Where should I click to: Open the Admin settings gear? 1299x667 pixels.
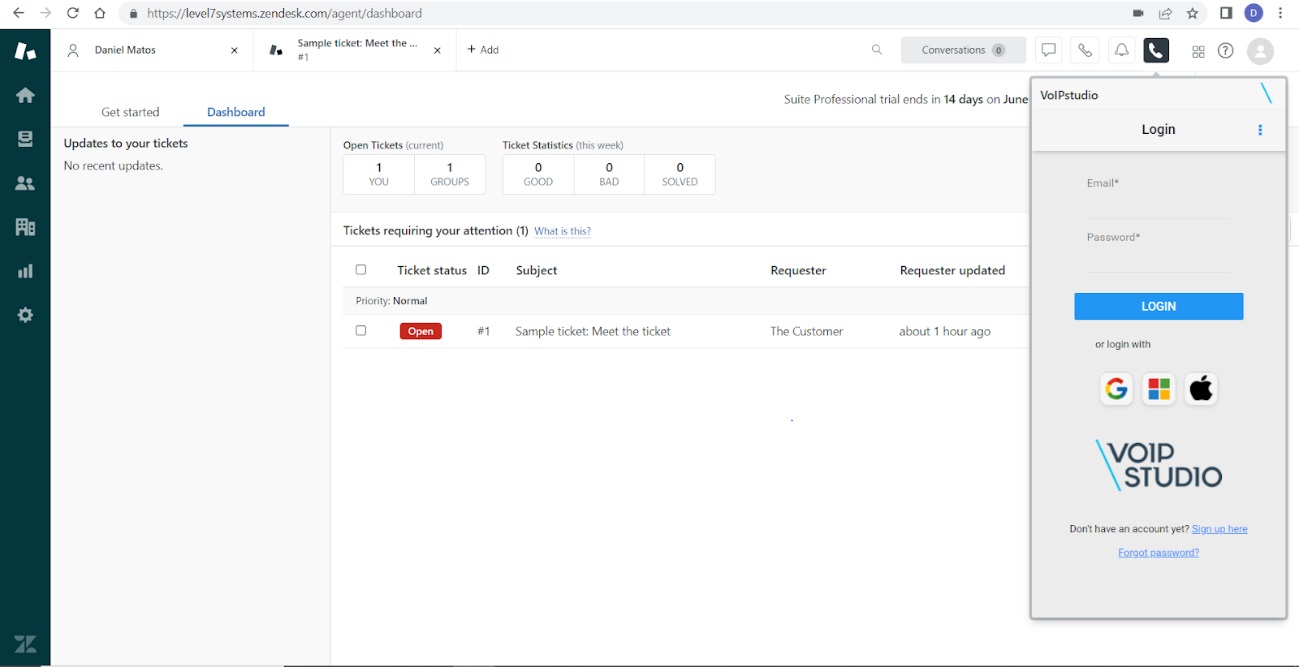[26, 314]
